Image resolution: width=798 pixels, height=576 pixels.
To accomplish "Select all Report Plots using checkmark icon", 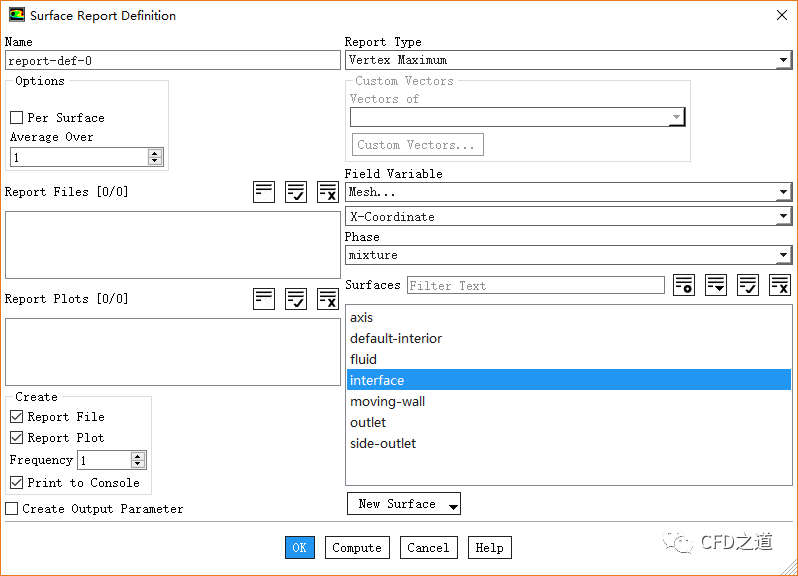I will (296, 299).
